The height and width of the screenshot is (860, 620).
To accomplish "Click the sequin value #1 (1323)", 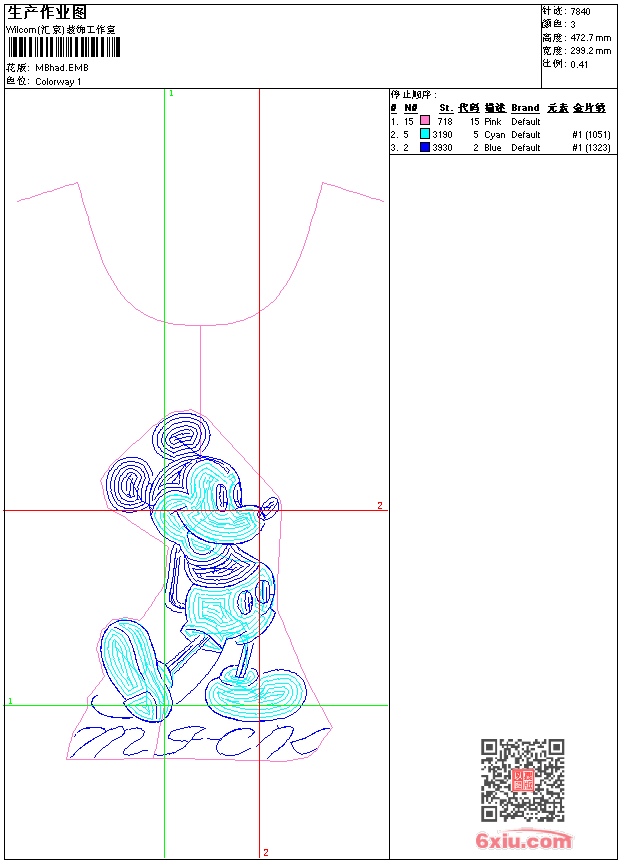I will [x=591, y=148].
